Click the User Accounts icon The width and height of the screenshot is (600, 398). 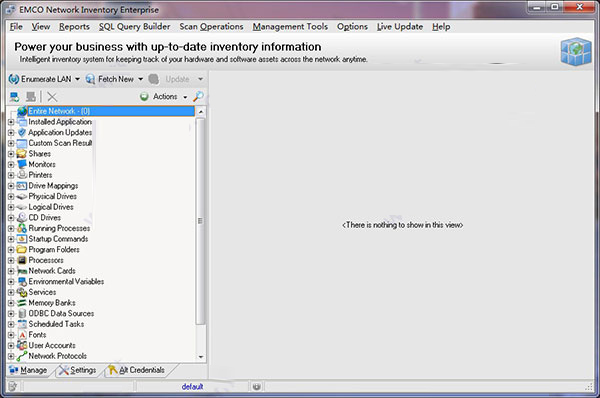[22, 345]
